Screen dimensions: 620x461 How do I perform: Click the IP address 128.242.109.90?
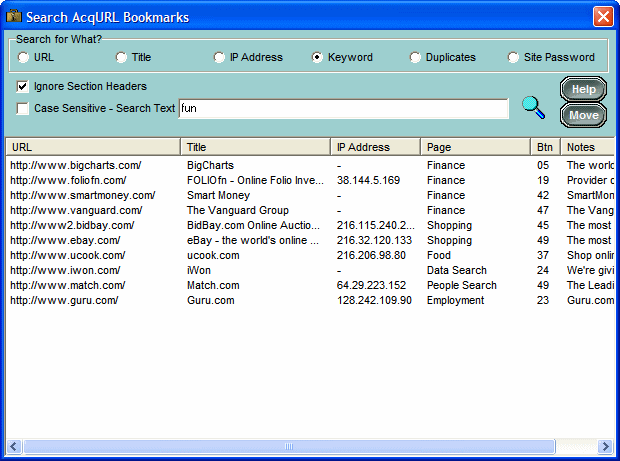pos(374,300)
